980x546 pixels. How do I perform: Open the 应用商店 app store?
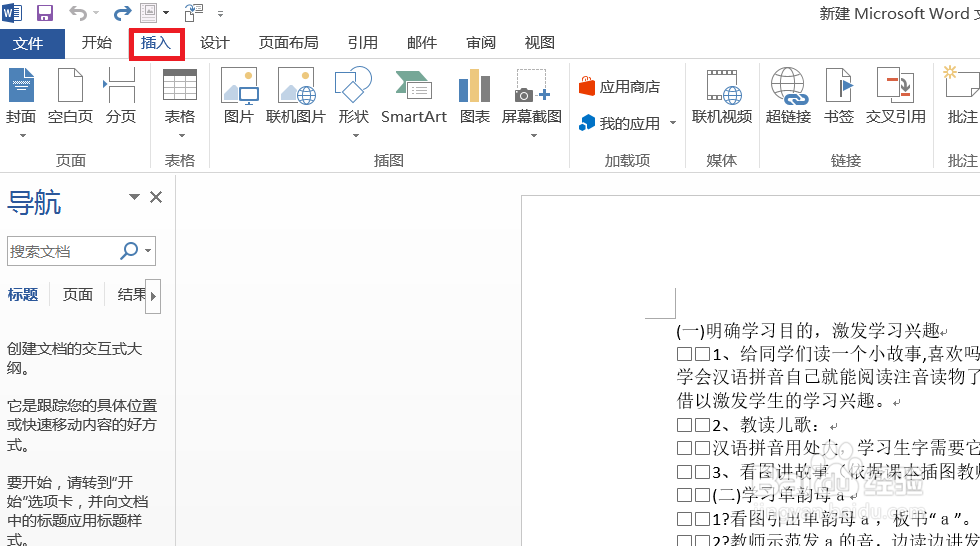pos(619,87)
